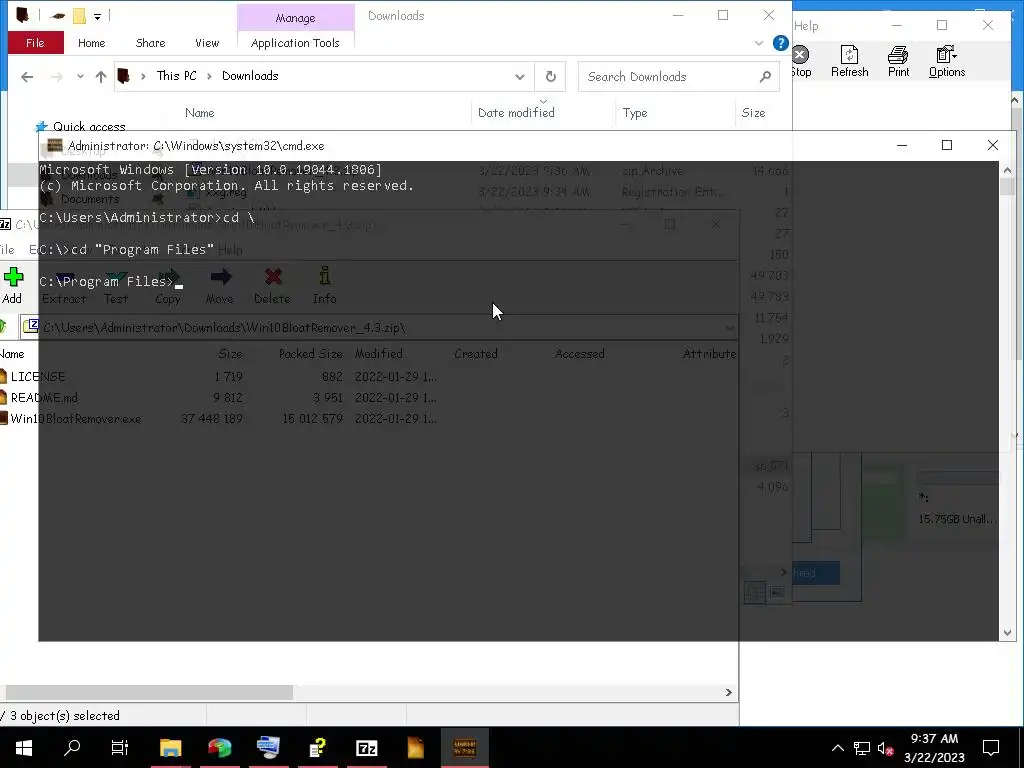
Task: Click the LICENSE file icon in 7-Zip
Action: point(3,376)
